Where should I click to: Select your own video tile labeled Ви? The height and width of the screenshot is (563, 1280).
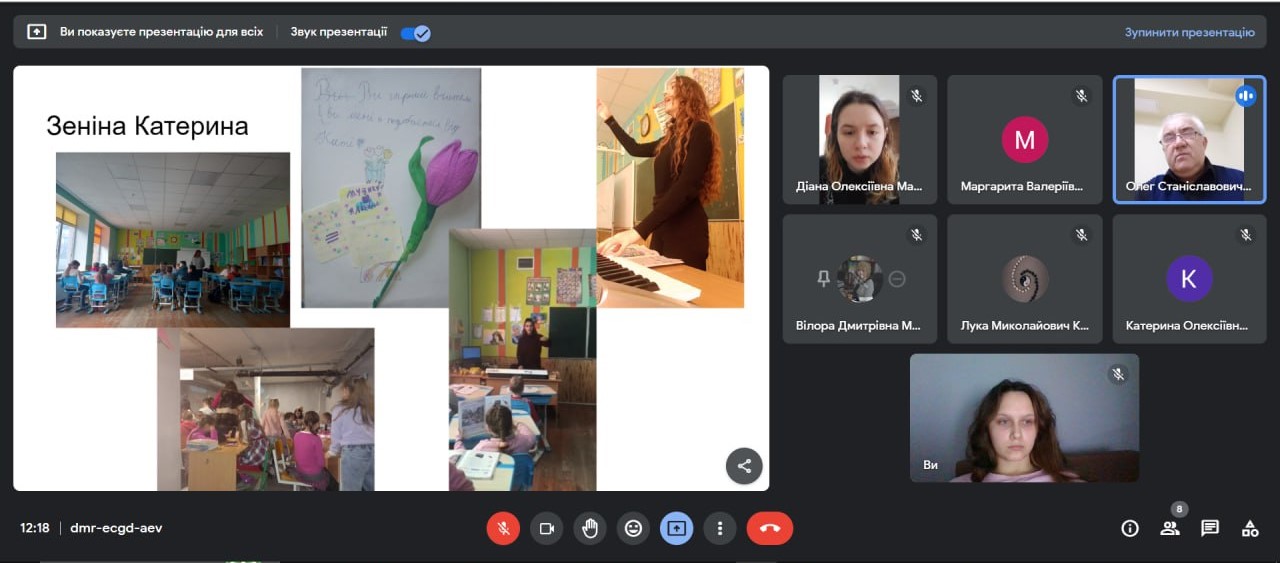(x=1024, y=418)
